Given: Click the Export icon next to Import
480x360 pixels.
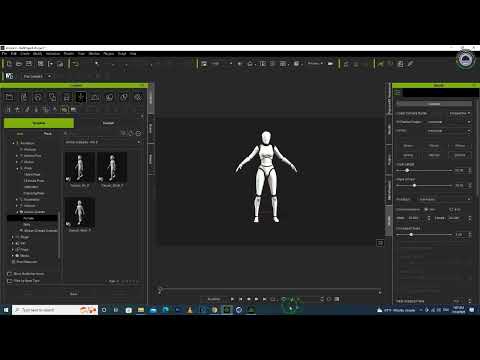Looking at the screenshot, I should (x=60, y=64).
